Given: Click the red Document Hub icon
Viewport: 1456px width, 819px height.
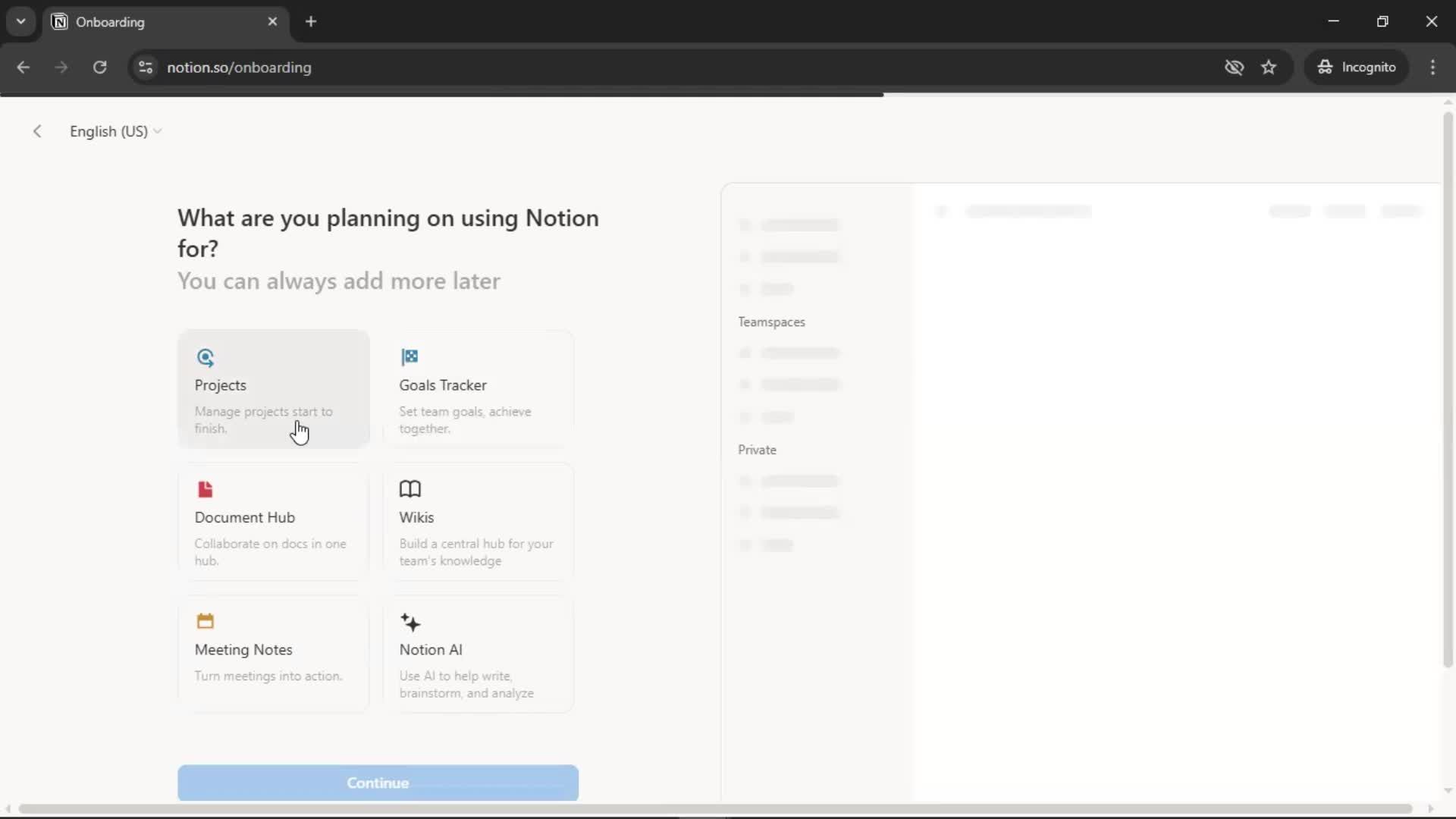Looking at the screenshot, I should coord(205,489).
